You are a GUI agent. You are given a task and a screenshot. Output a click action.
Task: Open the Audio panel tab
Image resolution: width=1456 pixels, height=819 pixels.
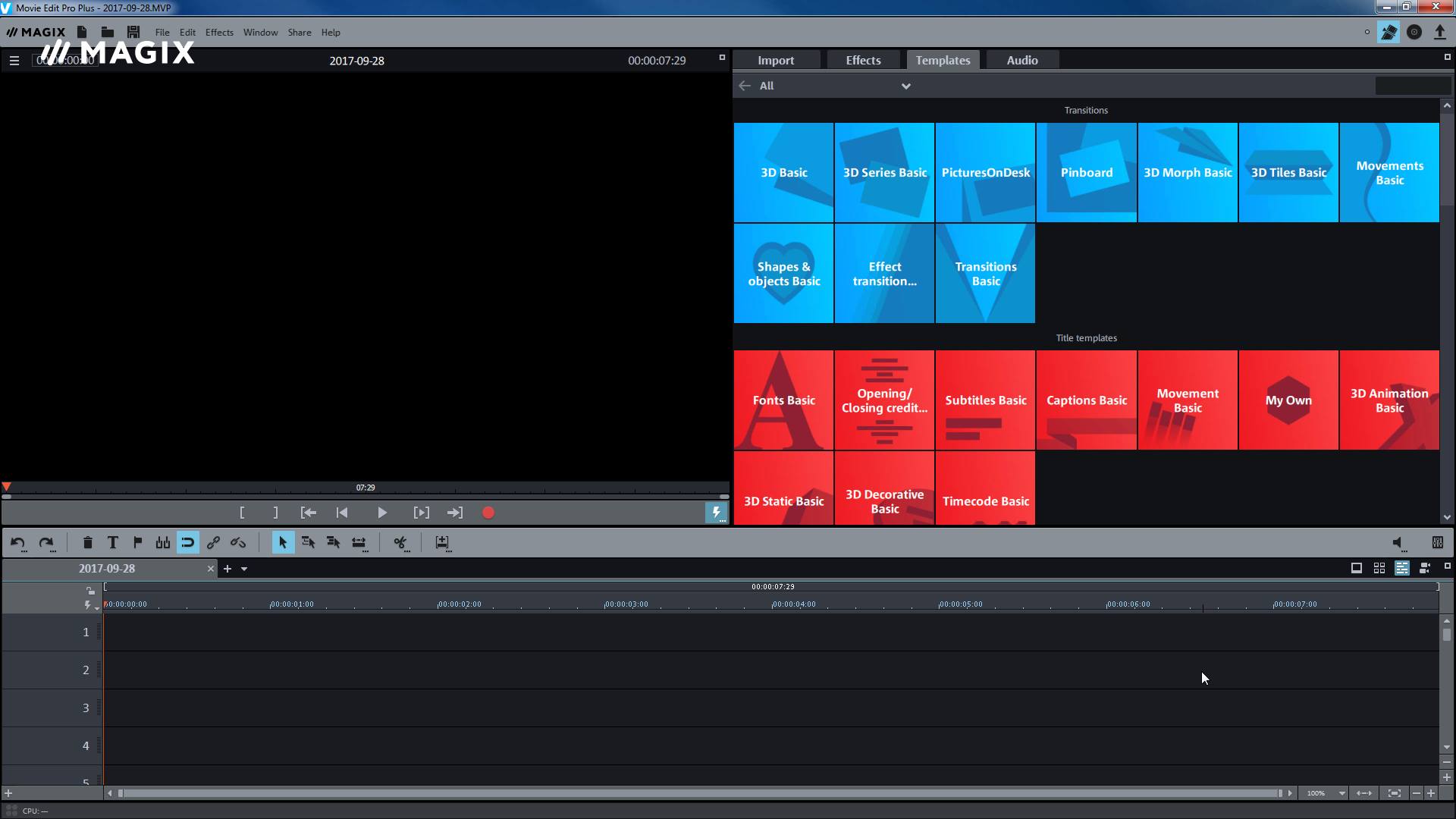tap(1022, 60)
